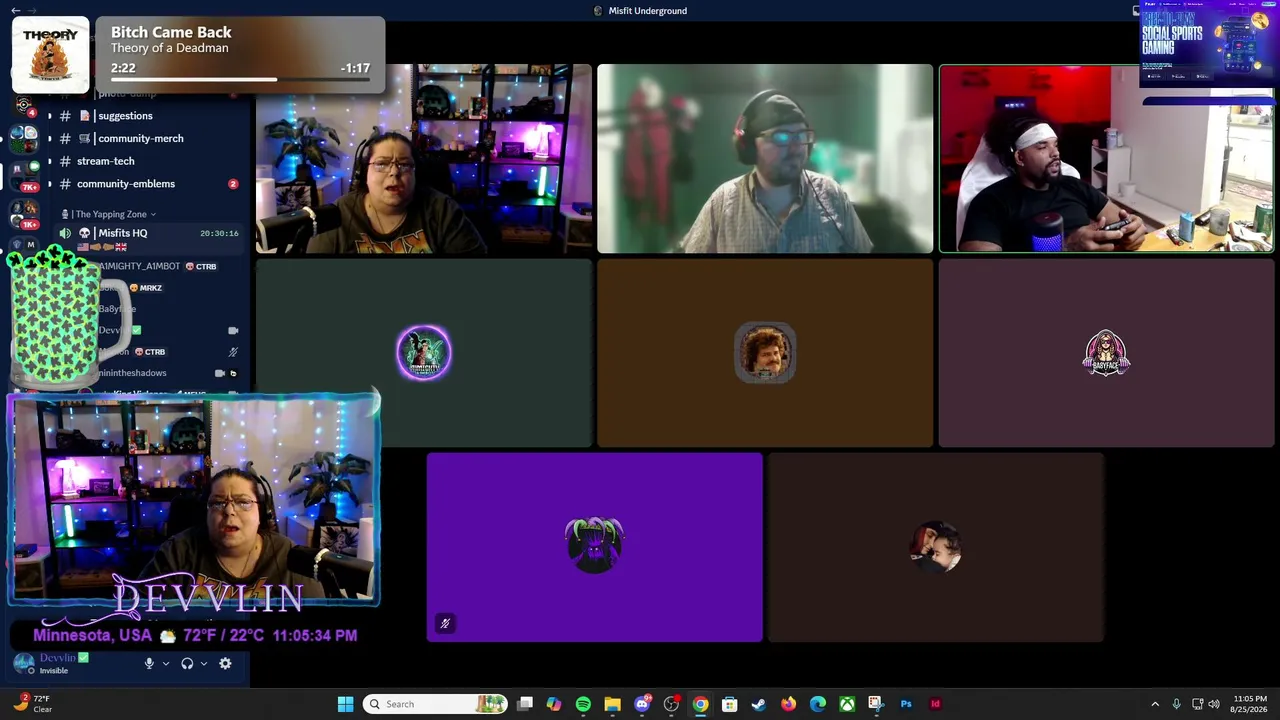Seek the Bitch Came Back song progress bar

click(240, 80)
